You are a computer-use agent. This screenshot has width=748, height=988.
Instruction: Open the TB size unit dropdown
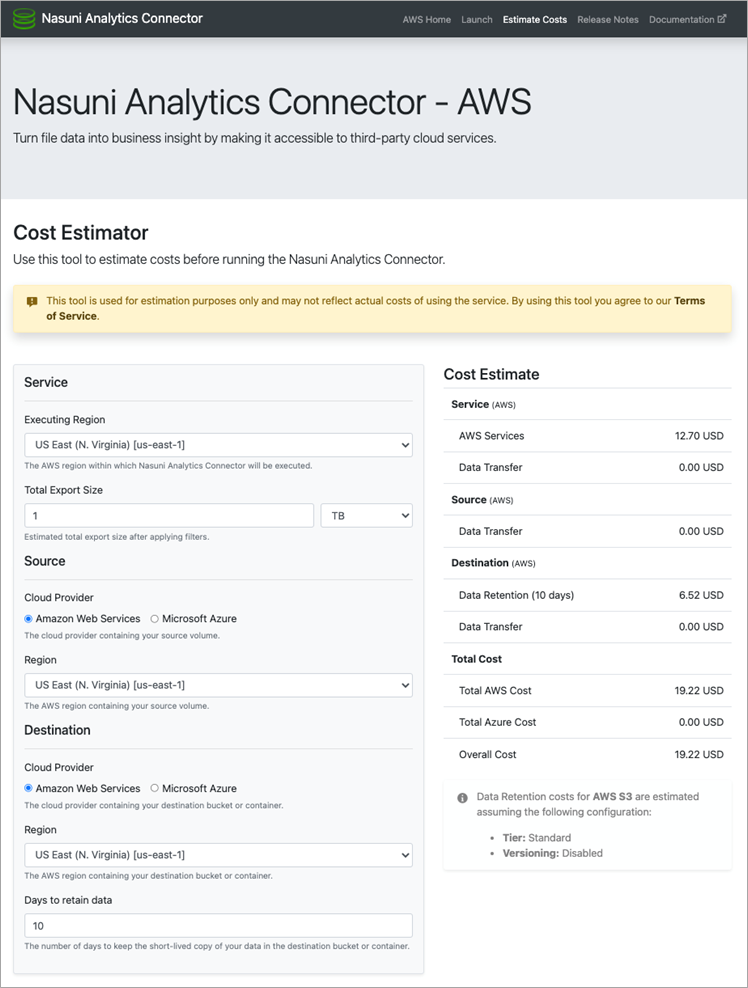coord(366,515)
